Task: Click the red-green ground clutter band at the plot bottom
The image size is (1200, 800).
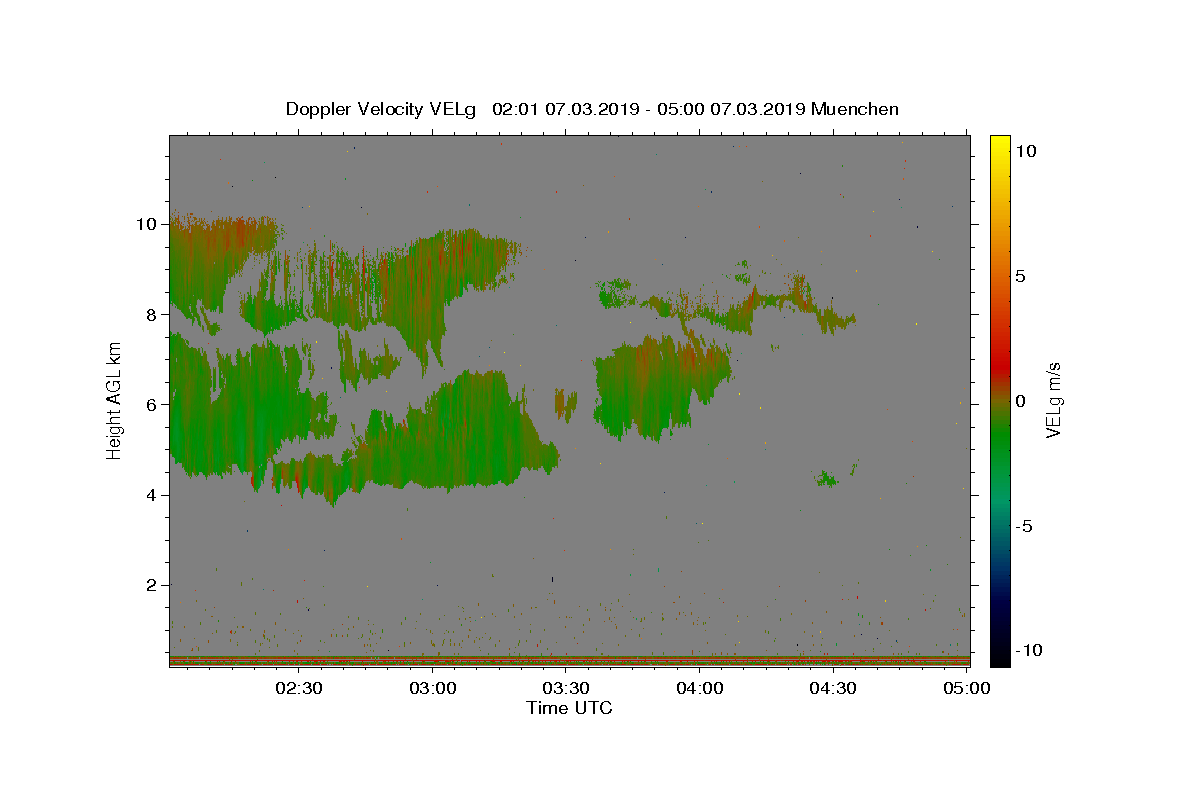Action: (569, 661)
